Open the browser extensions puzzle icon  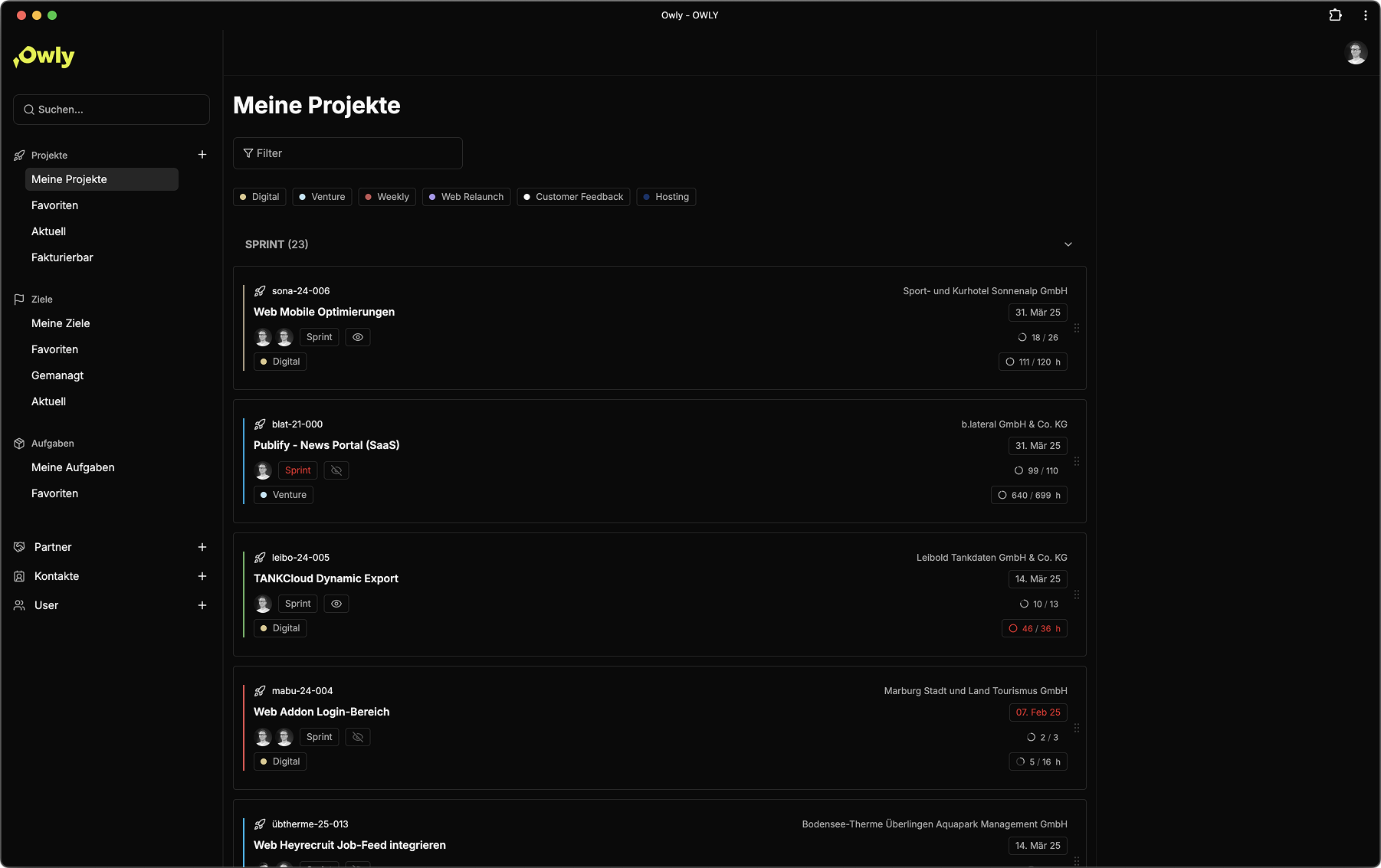coord(1335,15)
